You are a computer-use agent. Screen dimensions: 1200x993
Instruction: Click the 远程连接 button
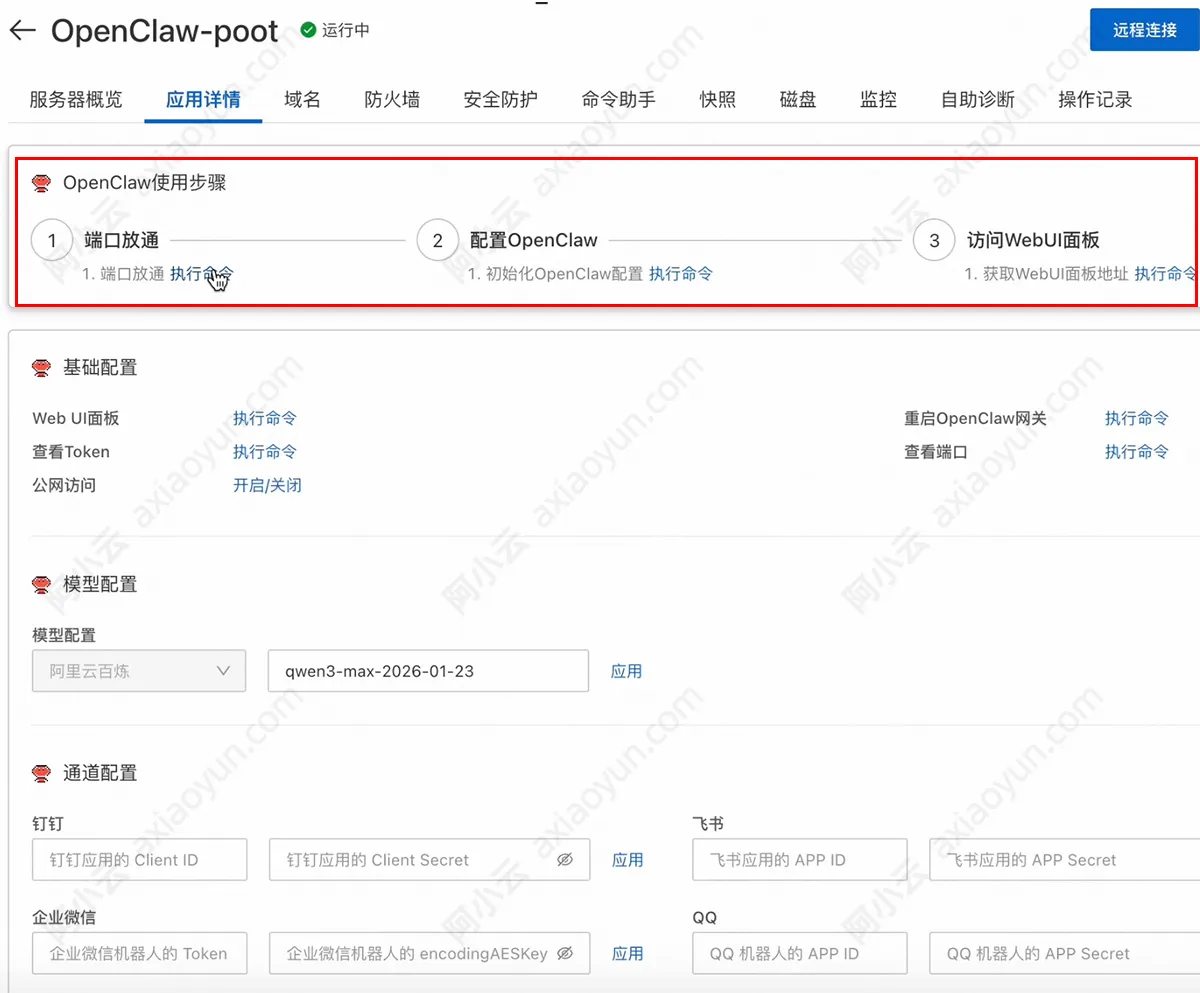[x=1143, y=30]
